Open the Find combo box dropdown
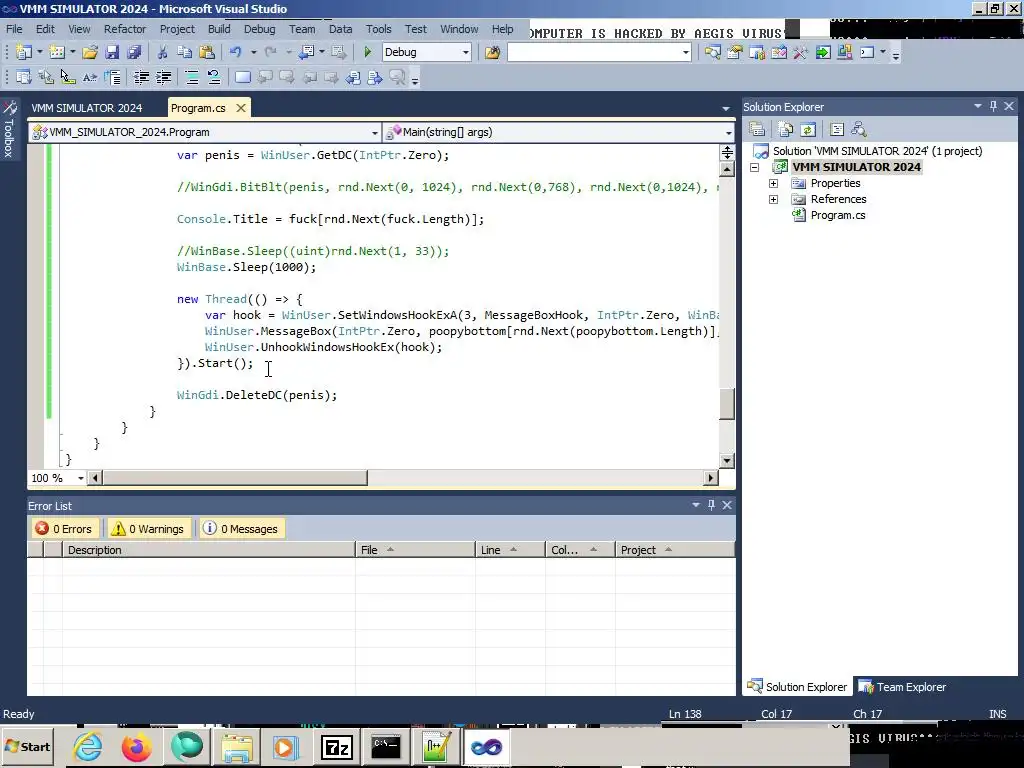This screenshot has height=768, width=1024. pos(685,52)
